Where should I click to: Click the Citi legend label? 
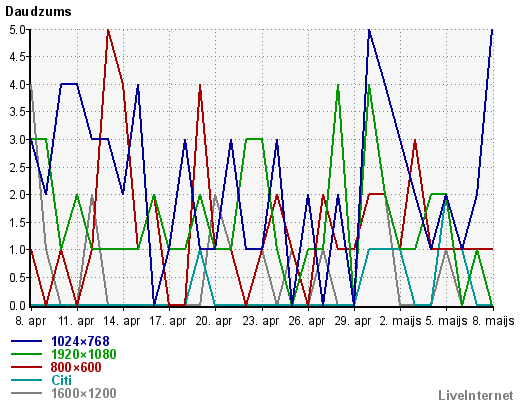tap(61, 380)
